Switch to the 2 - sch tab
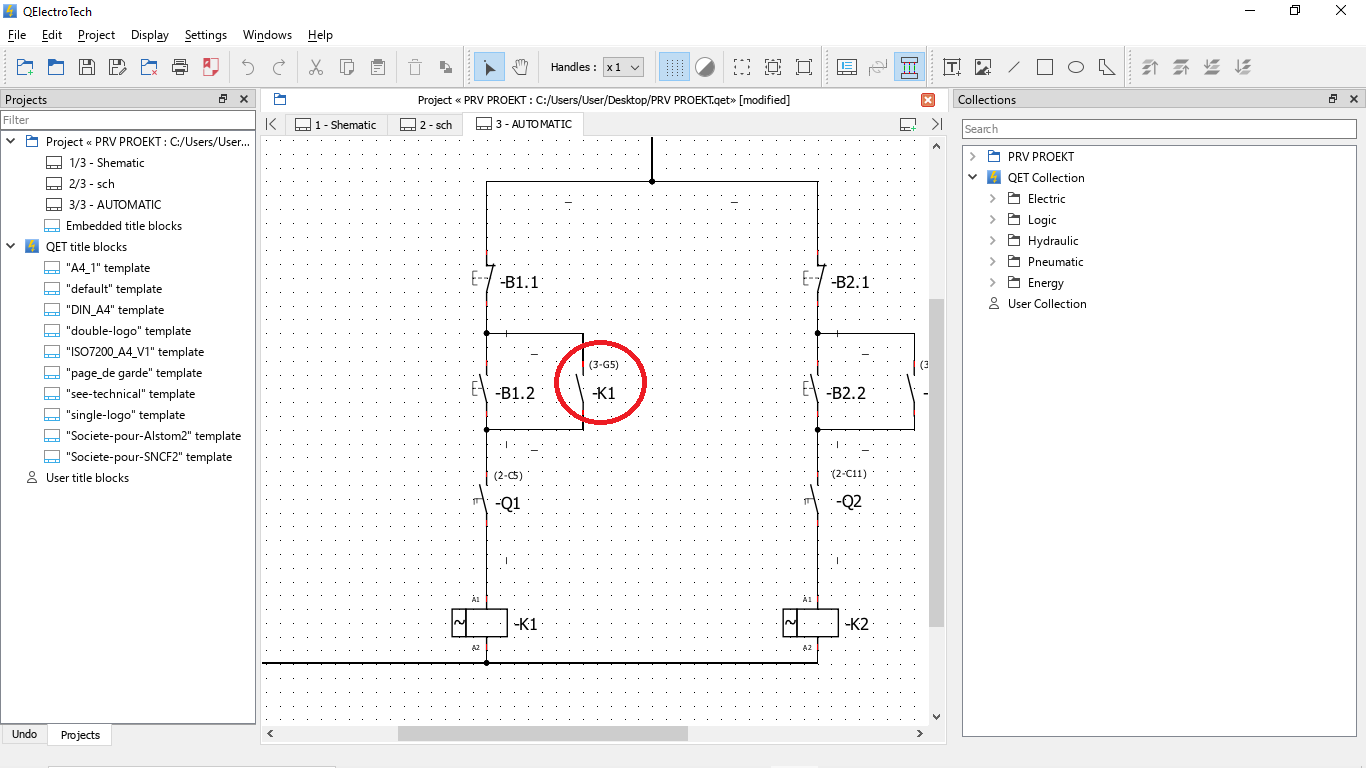 (425, 125)
